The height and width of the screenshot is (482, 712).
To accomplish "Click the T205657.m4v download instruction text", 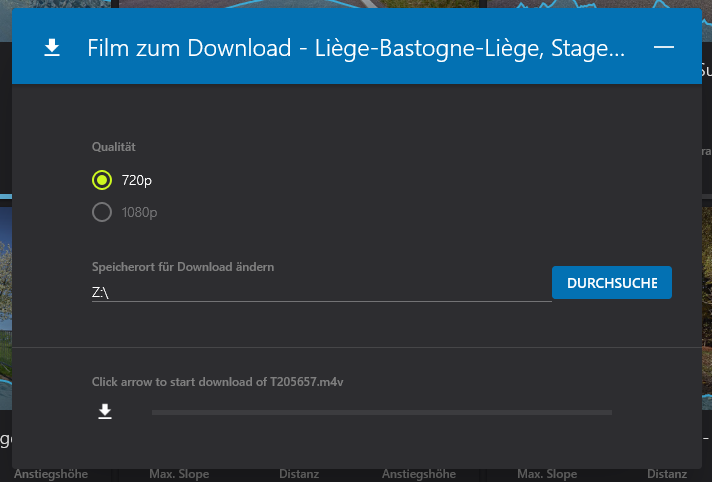I will [x=218, y=382].
